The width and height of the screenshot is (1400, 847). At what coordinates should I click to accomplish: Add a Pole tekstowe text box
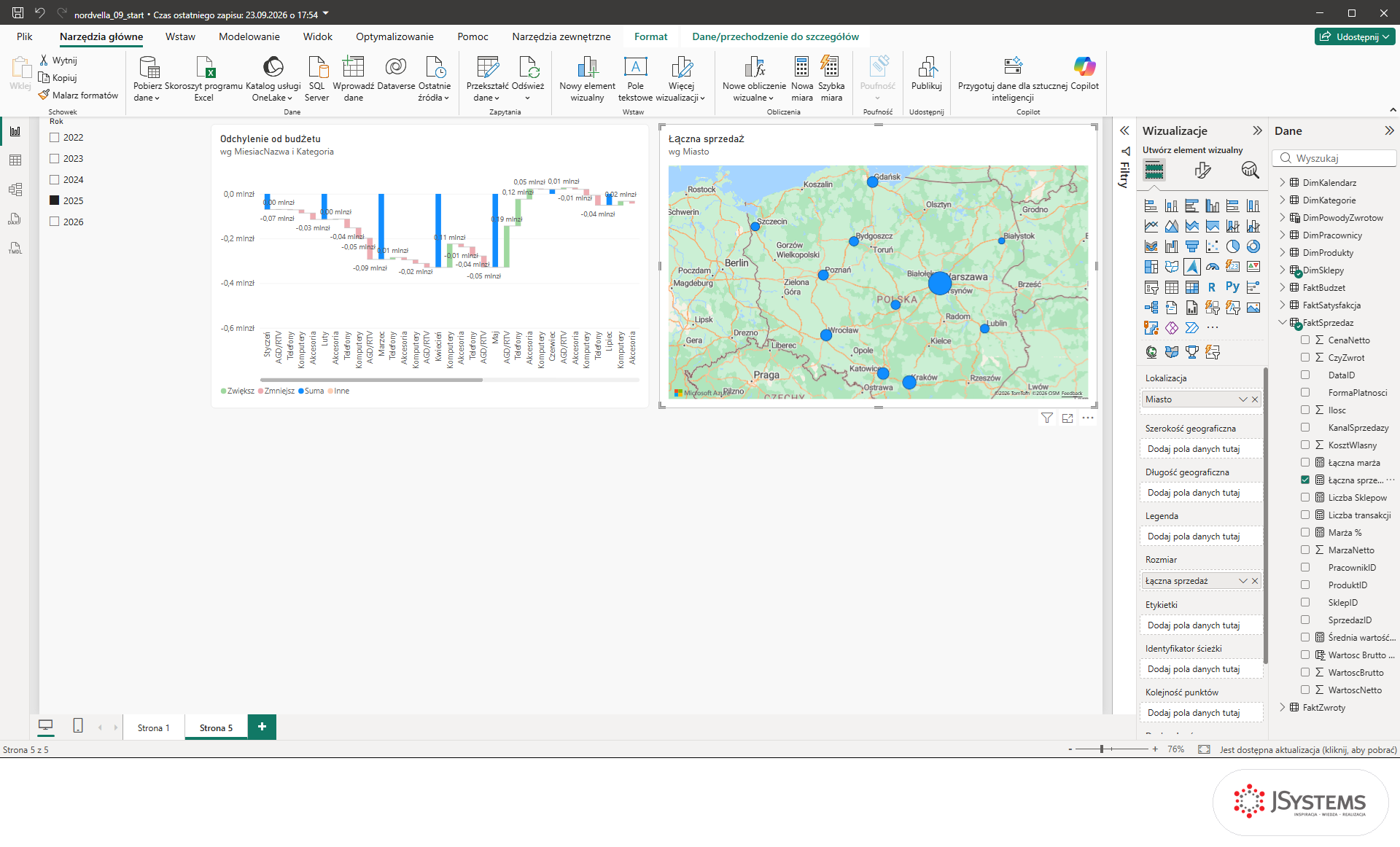pos(635,79)
